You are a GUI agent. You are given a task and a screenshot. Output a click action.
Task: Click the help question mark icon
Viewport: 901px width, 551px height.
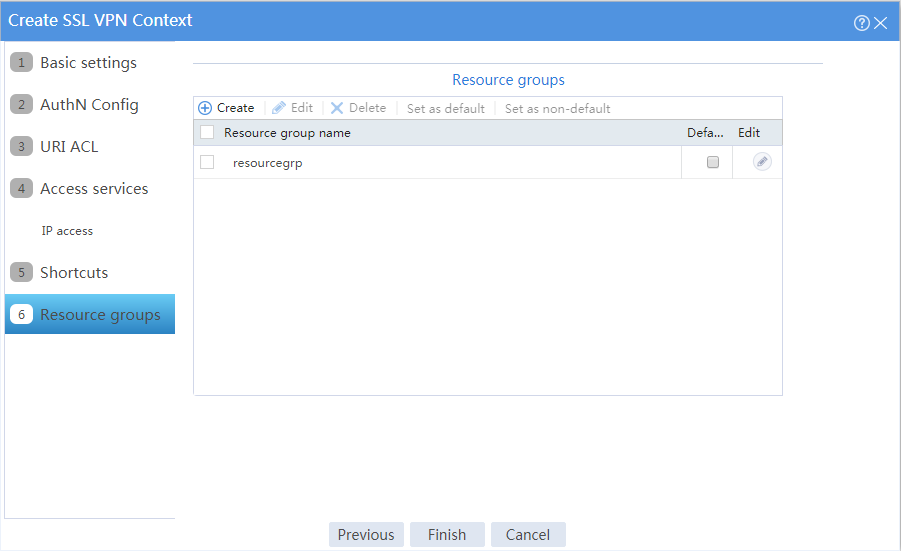click(x=861, y=23)
